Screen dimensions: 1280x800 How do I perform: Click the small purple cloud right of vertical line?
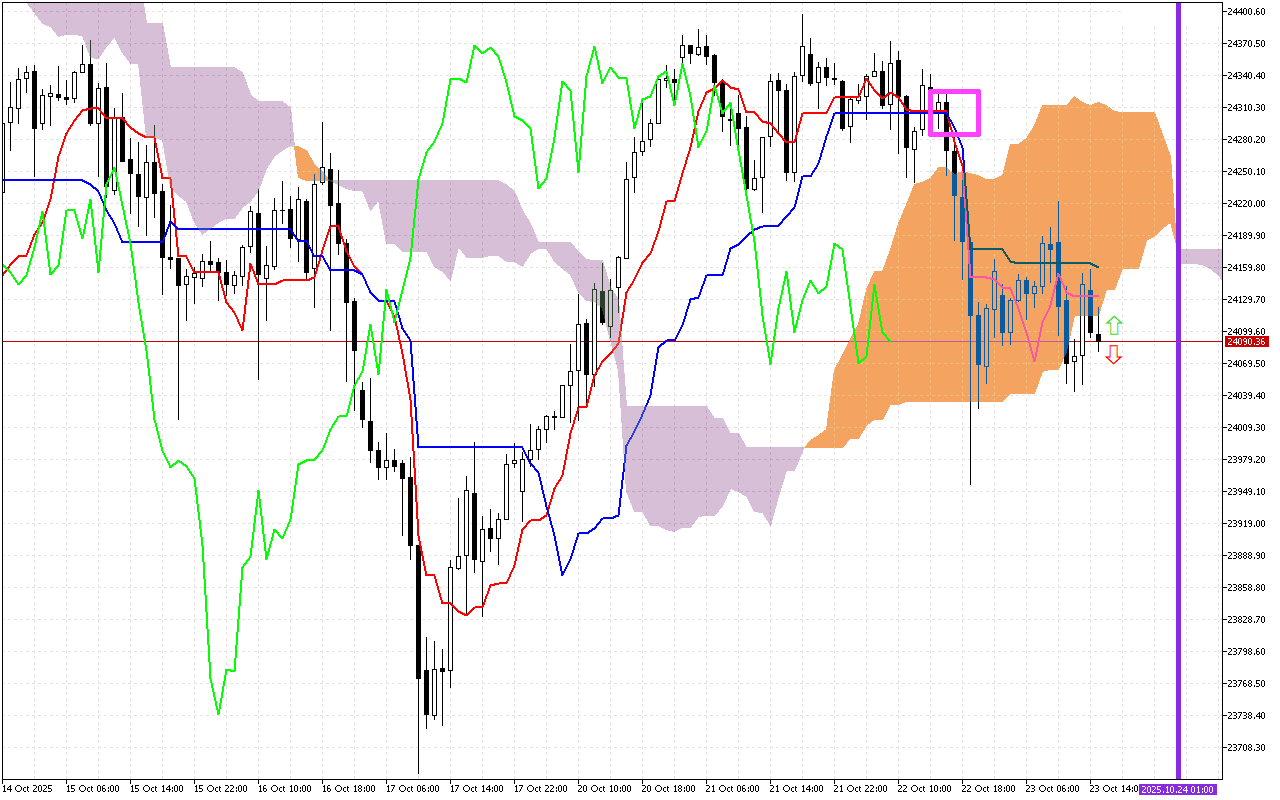[1200, 259]
